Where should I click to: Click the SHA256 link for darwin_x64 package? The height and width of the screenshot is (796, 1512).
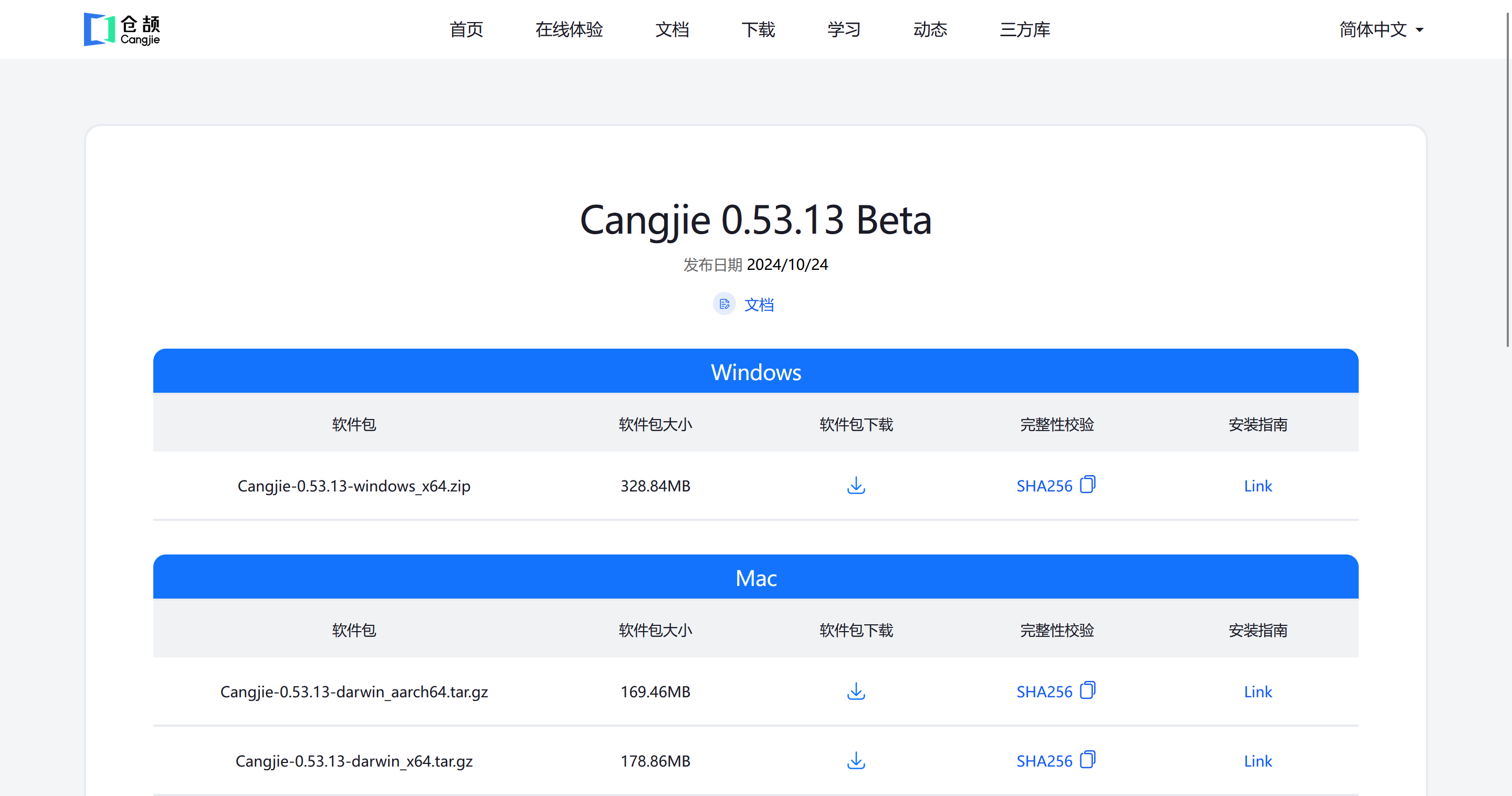(1044, 761)
